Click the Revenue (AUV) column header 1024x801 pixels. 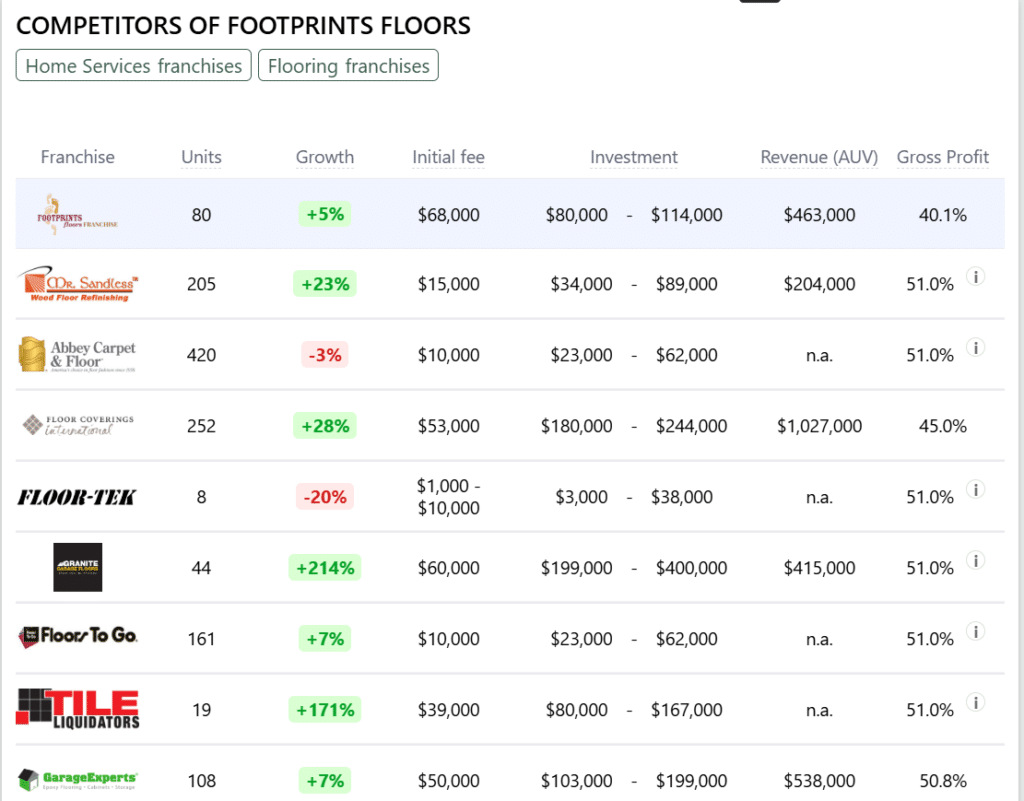(819, 157)
